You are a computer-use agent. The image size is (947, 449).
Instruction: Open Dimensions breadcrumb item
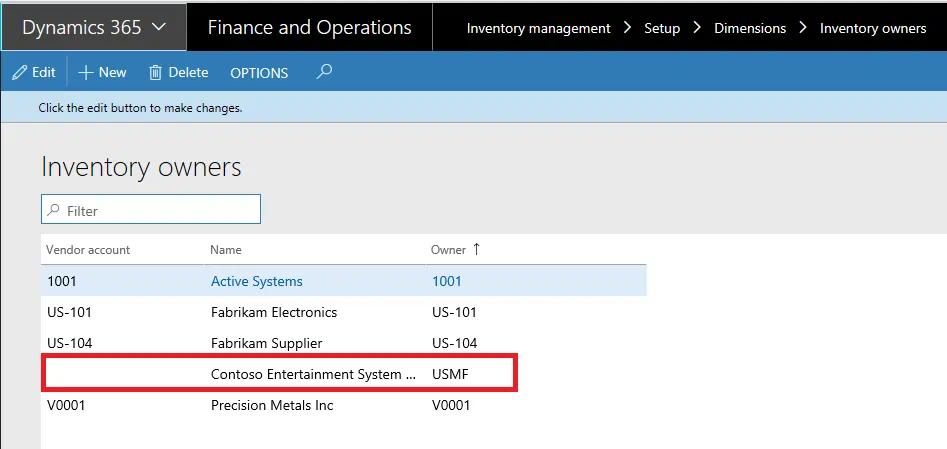(x=750, y=28)
